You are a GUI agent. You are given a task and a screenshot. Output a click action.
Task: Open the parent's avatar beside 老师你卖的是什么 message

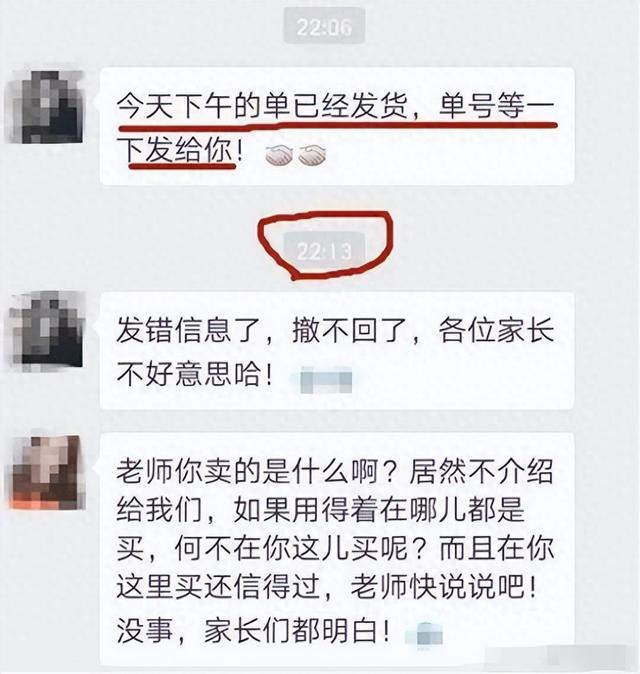(46, 472)
